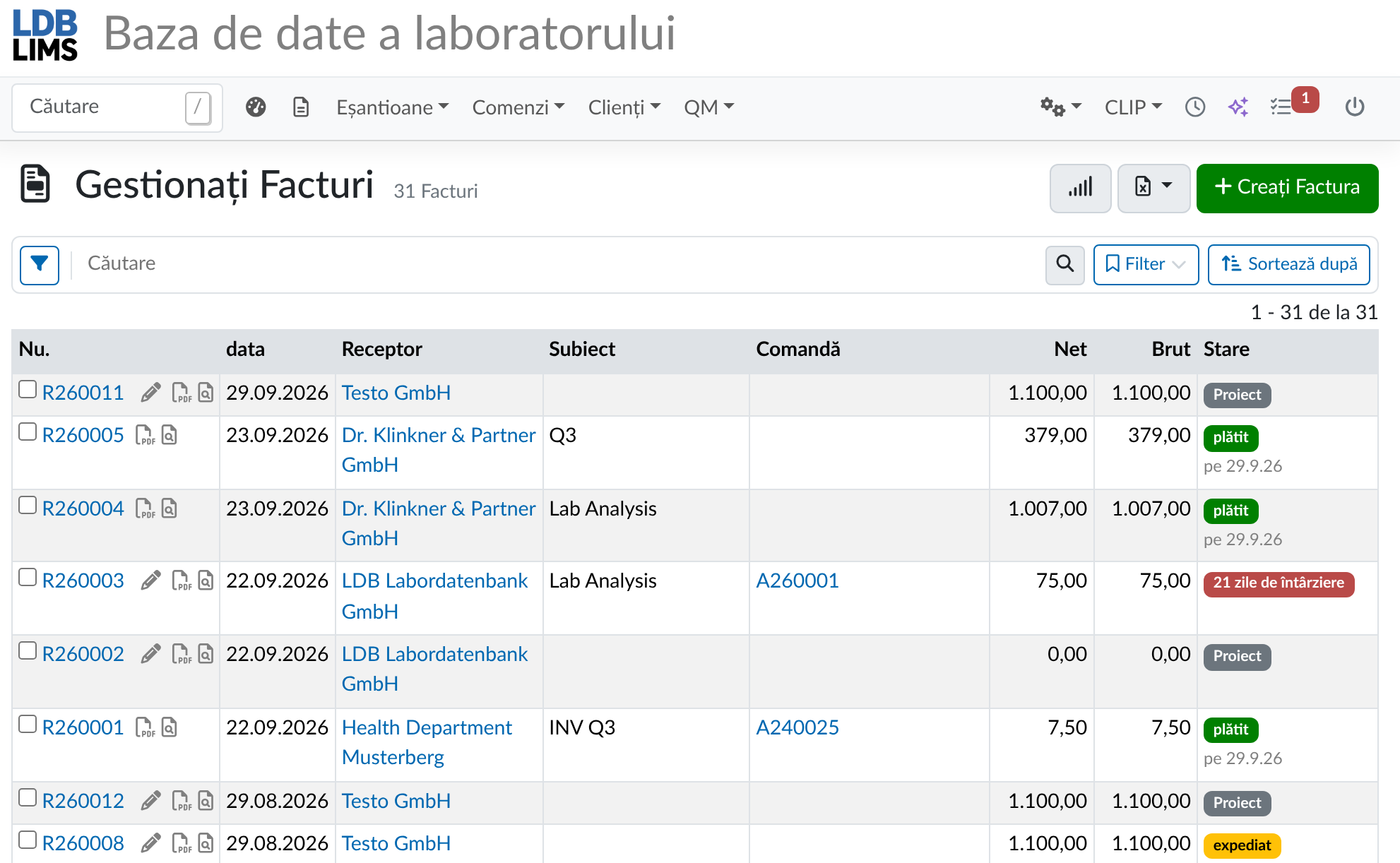
Task: Open the Sortează după menu
Action: (1289, 265)
